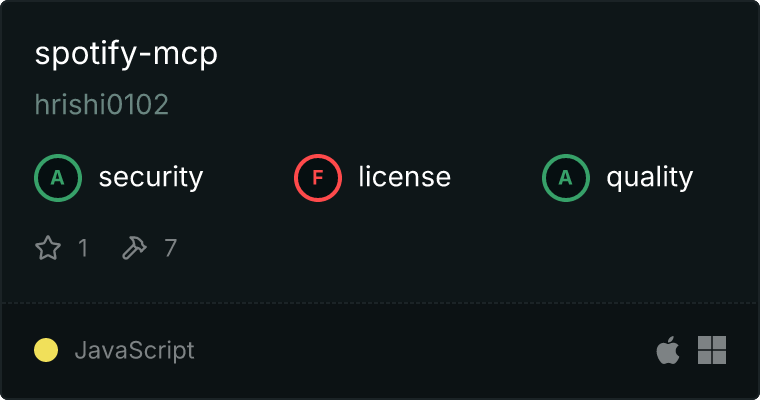Click the dashed divider above footer
760x400 pixels.
(380, 303)
